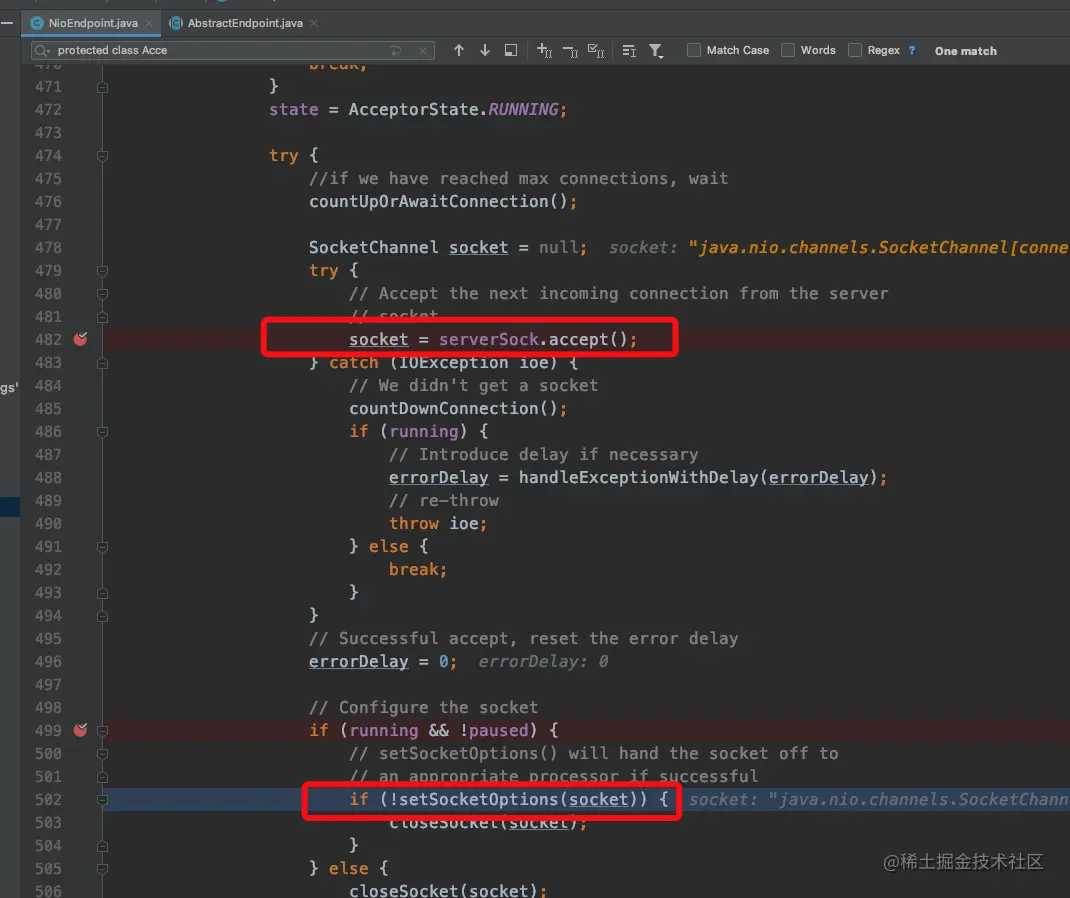Click 'setSocketOptions' call on line 502
Image resolution: width=1070 pixels, height=898 pixels.
click(478, 799)
